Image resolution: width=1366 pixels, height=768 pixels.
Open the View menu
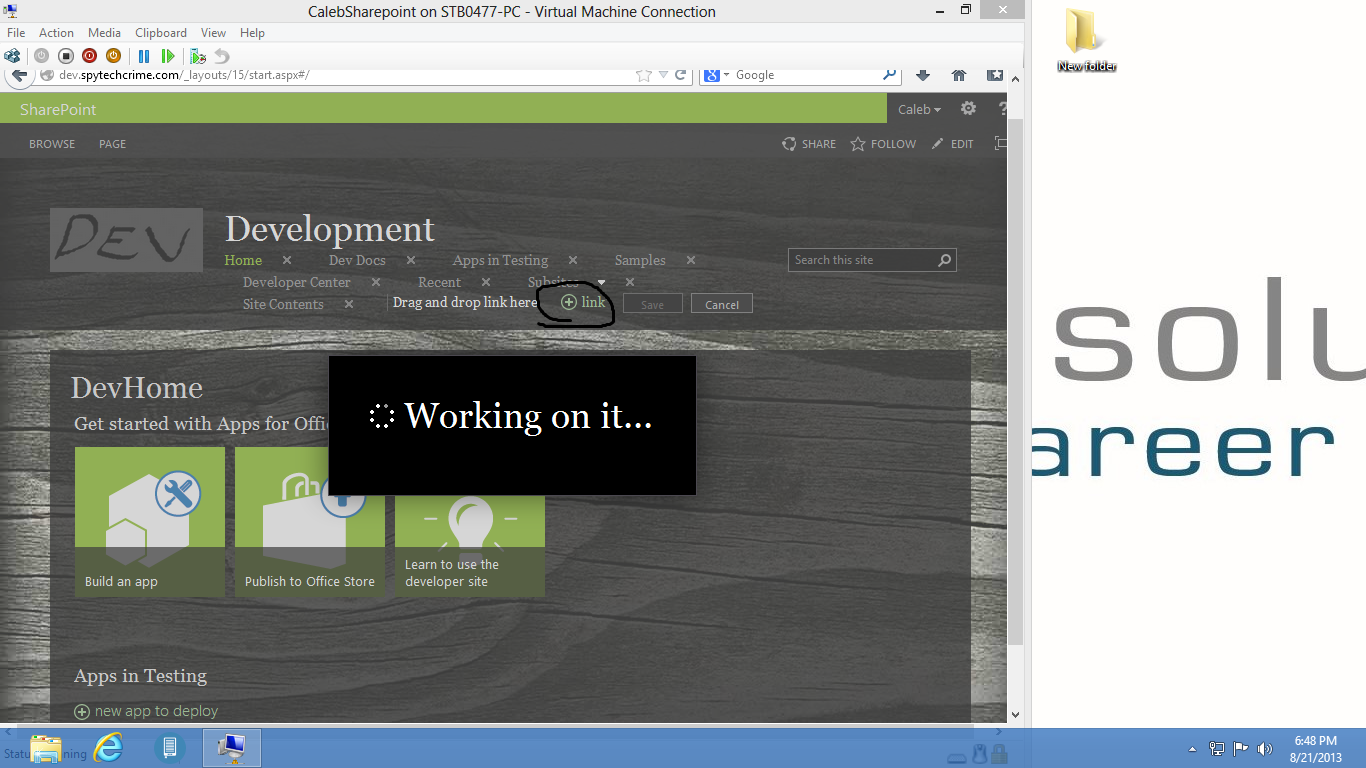[213, 33]
